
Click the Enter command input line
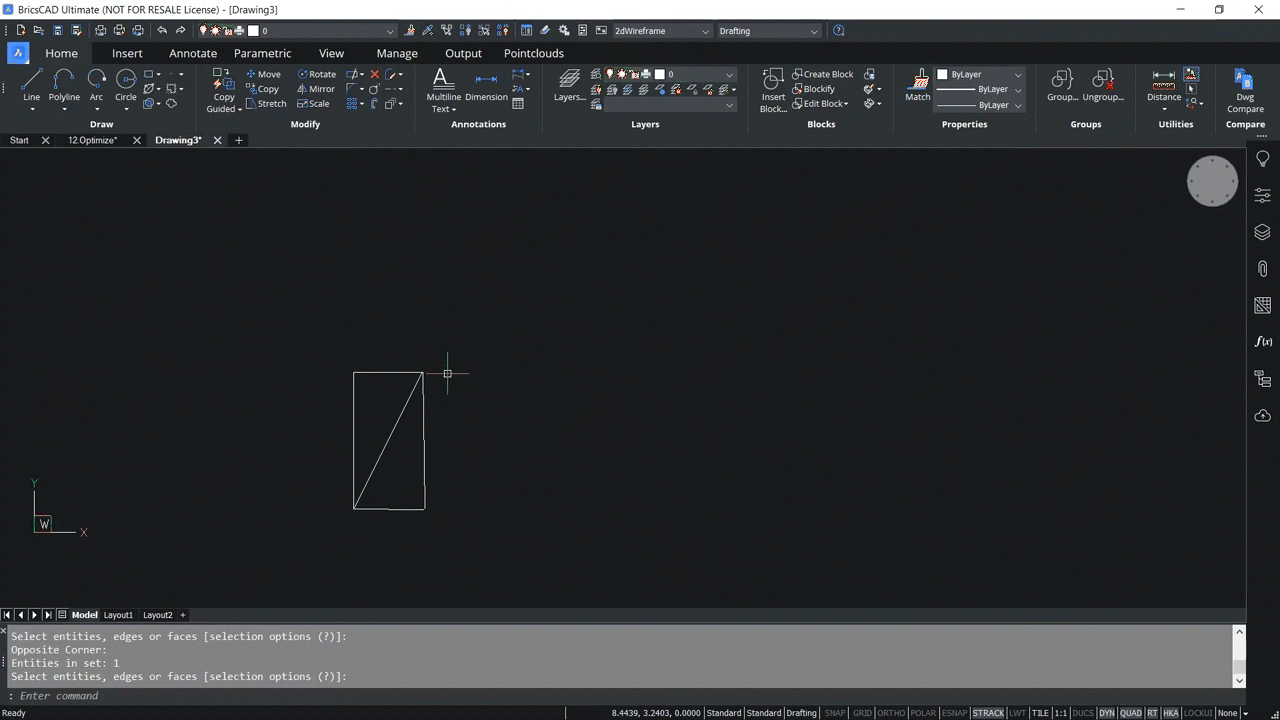click(620, 696)
